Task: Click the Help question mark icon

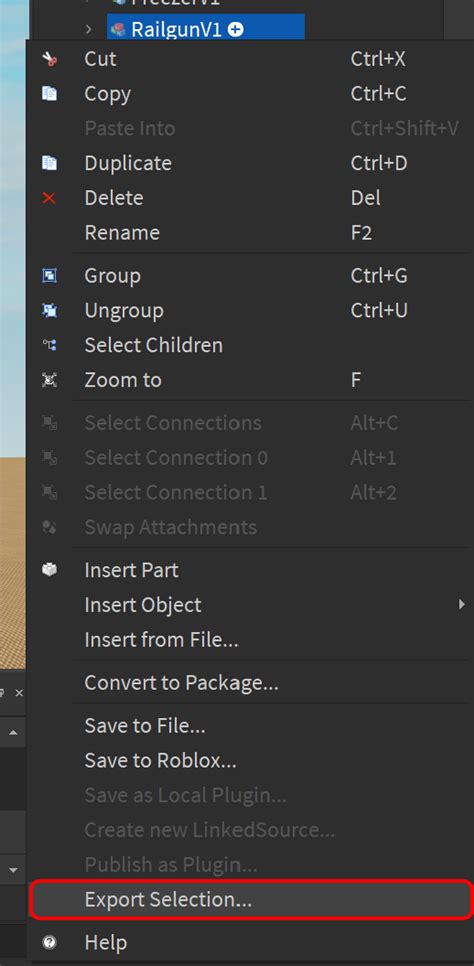Action: click(x=49, y=942)
